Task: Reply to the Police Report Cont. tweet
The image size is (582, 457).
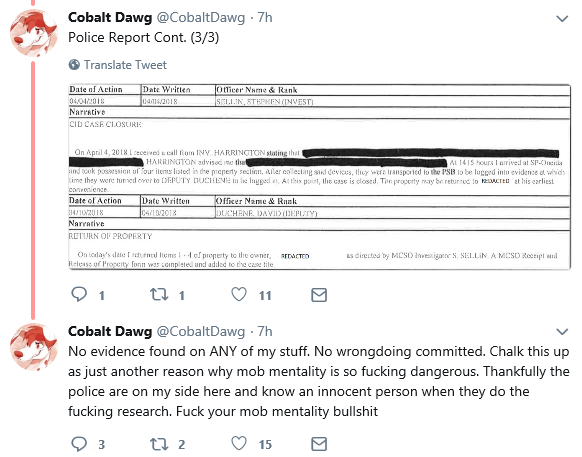Action: [79, 295]
